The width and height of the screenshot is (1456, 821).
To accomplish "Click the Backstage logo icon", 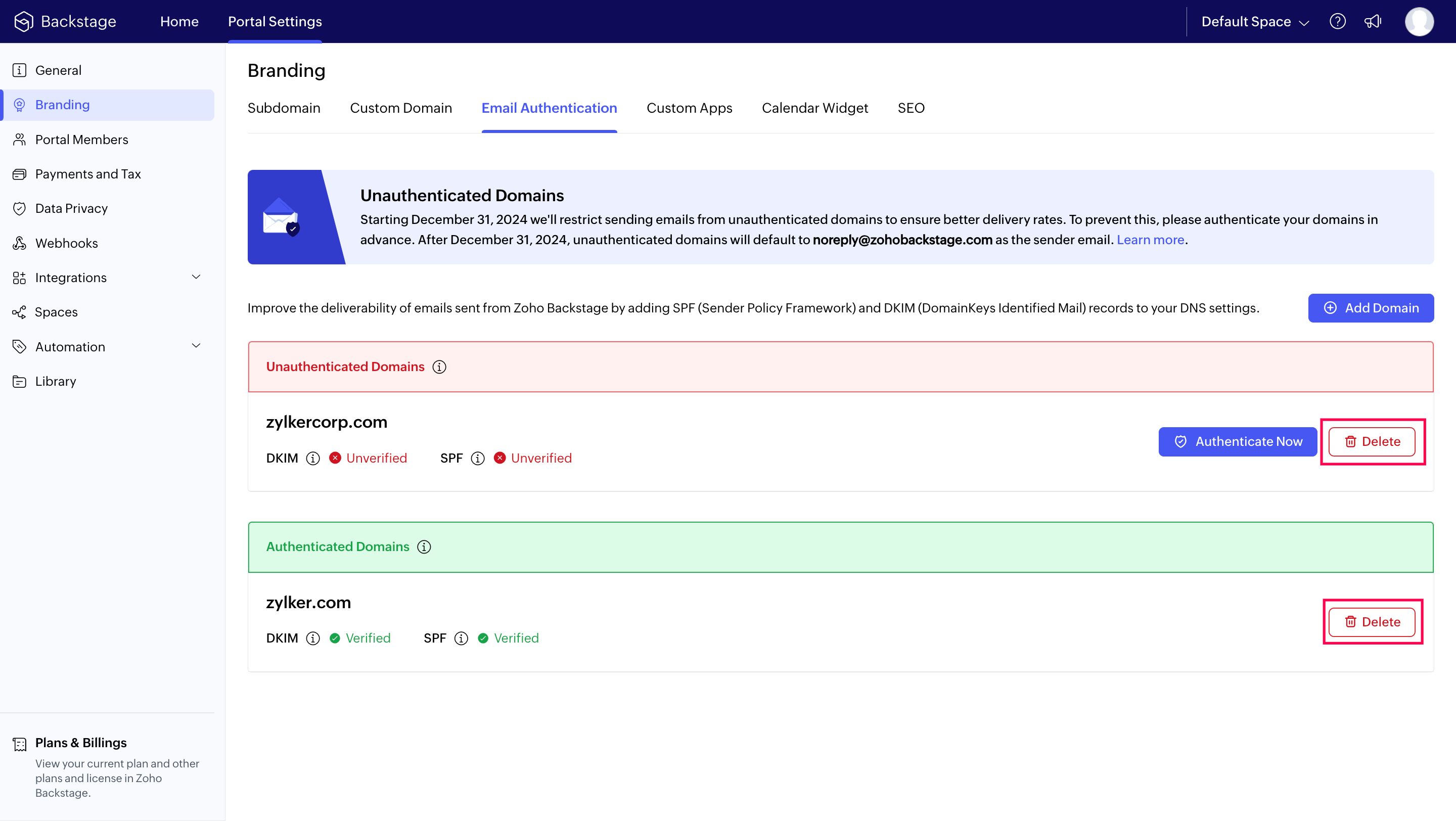I will coord(23,21).
